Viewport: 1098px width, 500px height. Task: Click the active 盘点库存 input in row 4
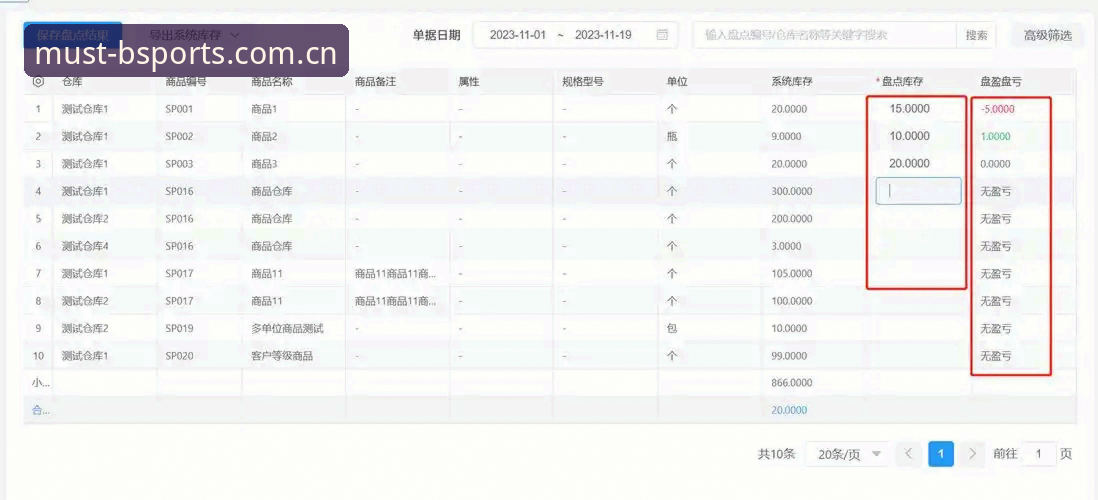click(x=918, y=190)
